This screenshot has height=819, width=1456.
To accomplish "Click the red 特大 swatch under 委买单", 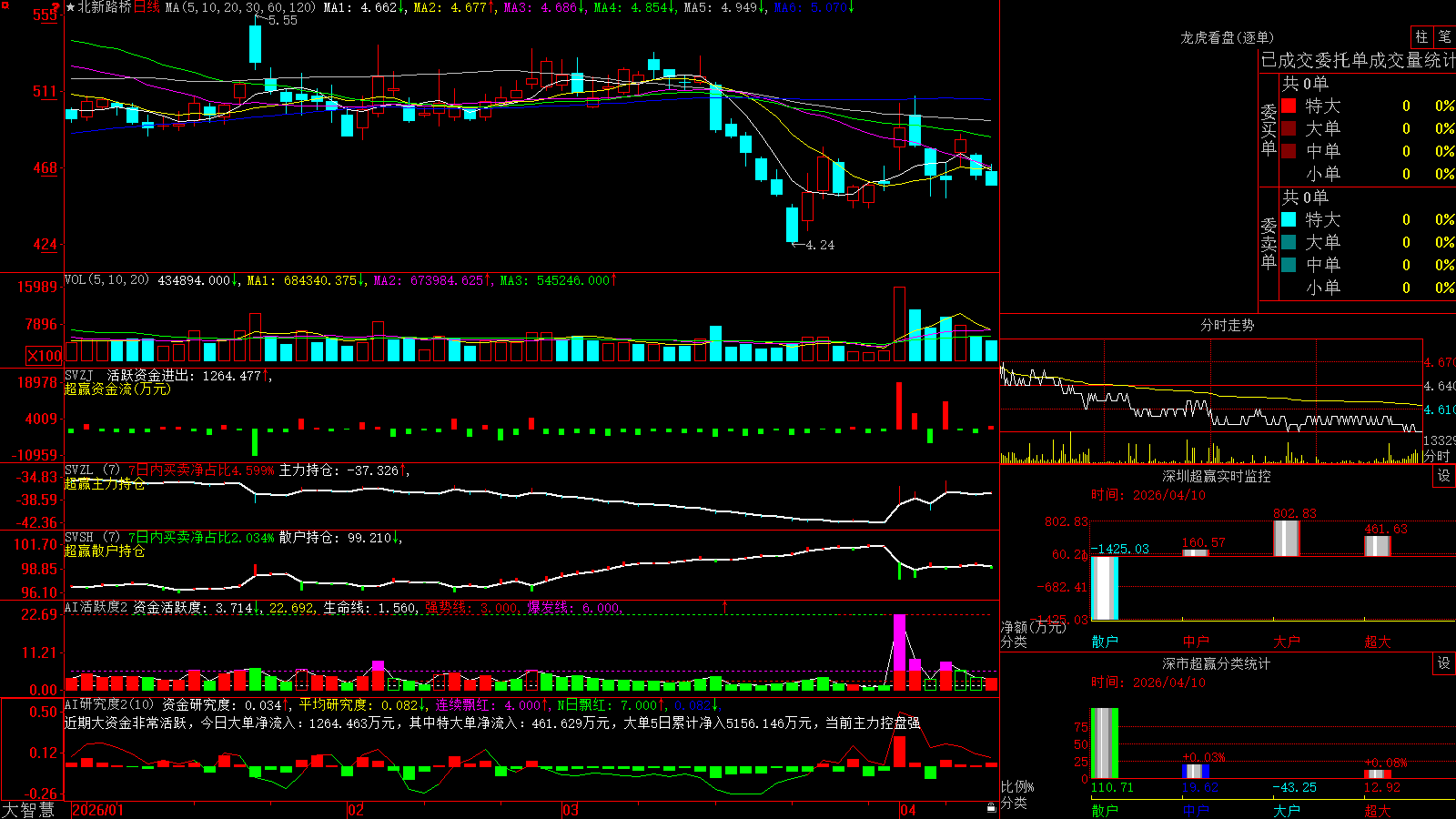I will coord(1289,106).
